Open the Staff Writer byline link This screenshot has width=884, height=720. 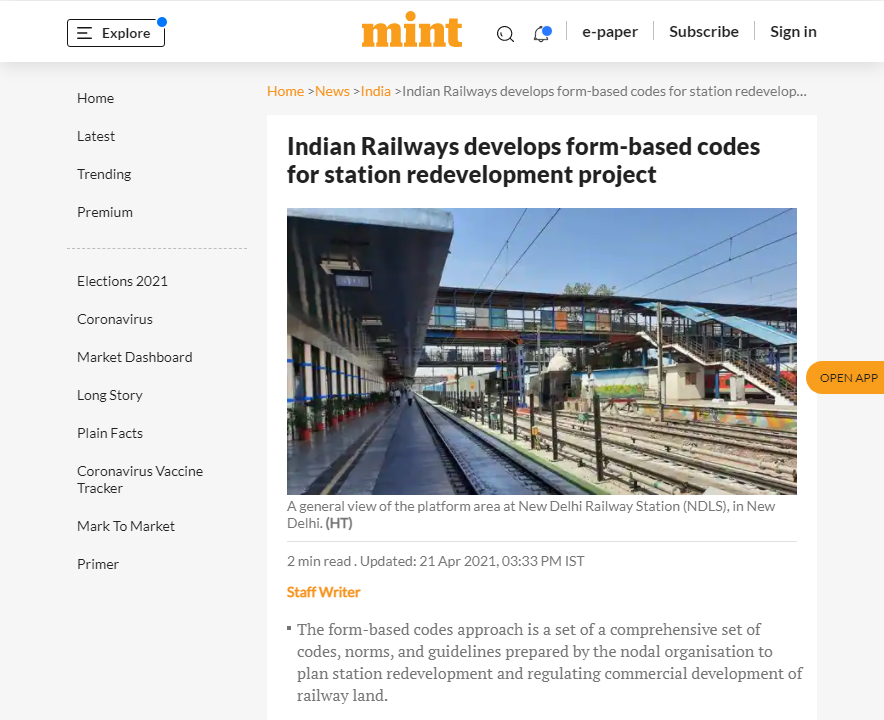[323, 592]
